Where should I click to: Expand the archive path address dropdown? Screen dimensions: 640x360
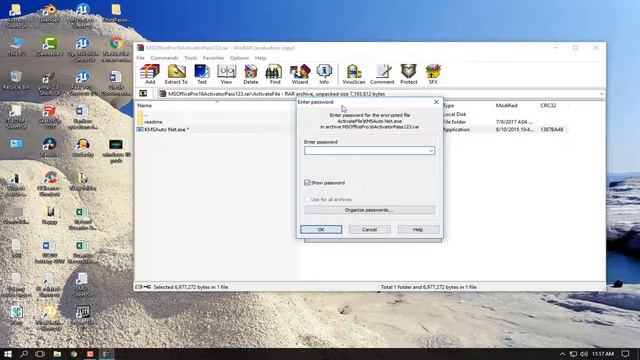[602, 94]
